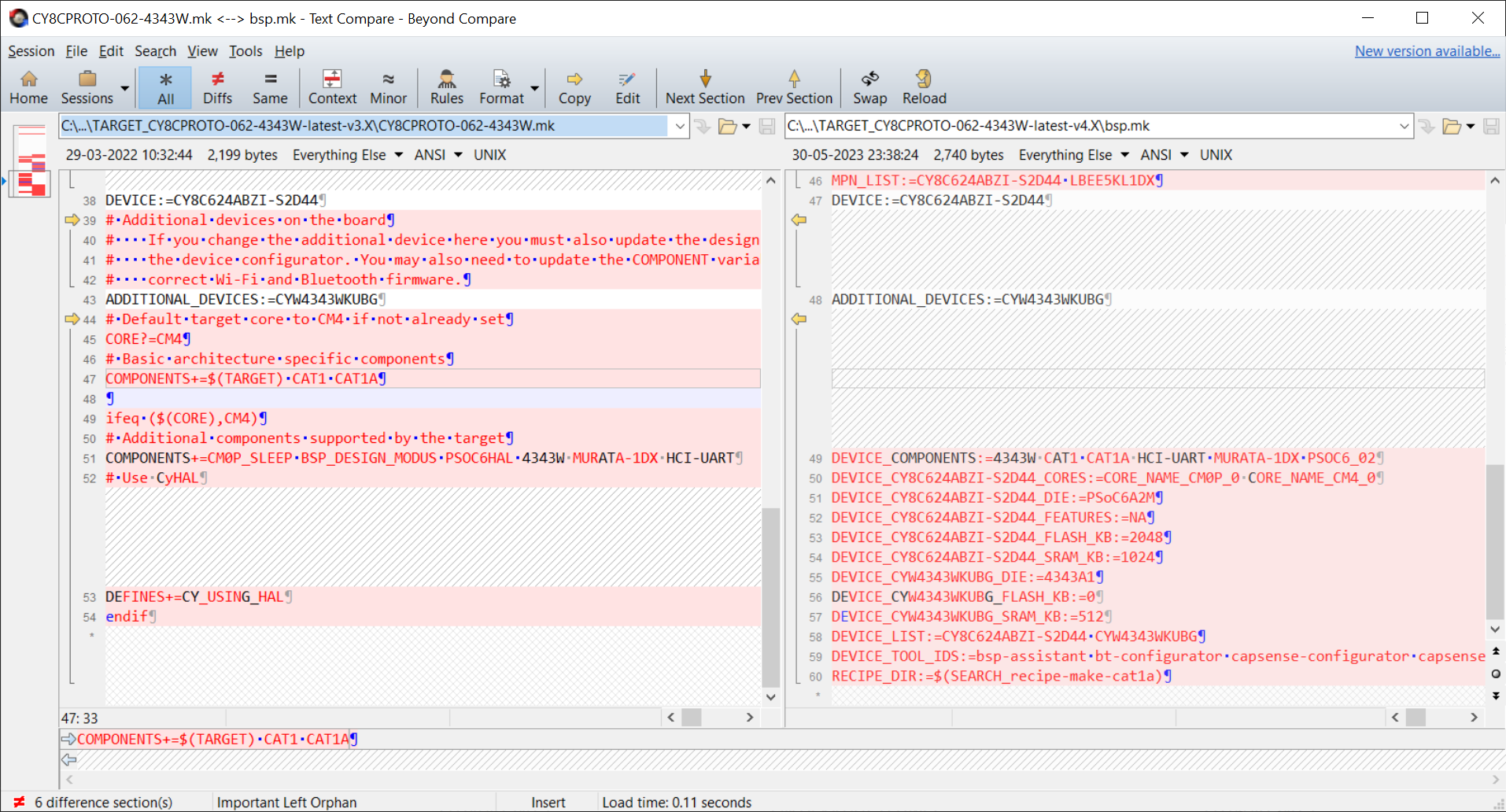The image size is (1506, 812).
Task: Click copy-to-left arrow below ADDITIONAL_DEVICES right pane
Action: coord(799,319)
